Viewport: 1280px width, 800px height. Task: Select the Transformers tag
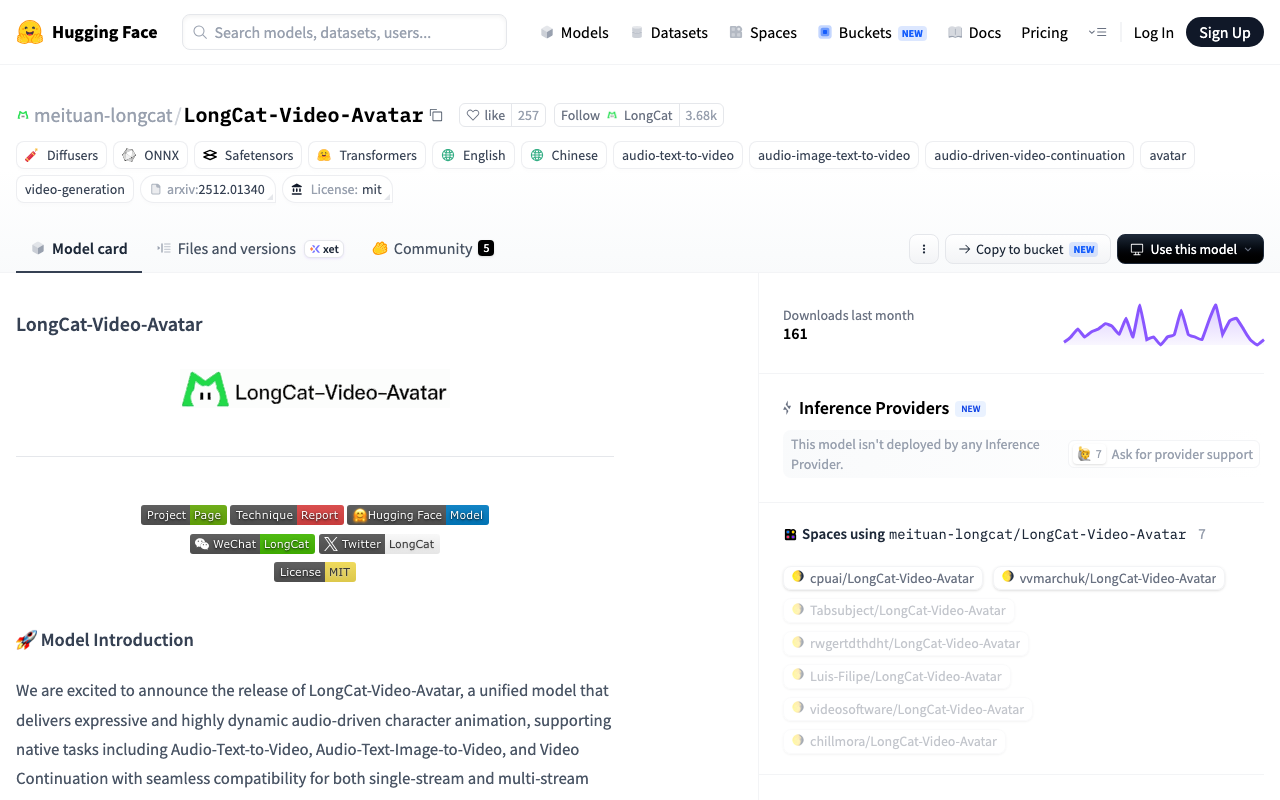[x=367, y=155]
